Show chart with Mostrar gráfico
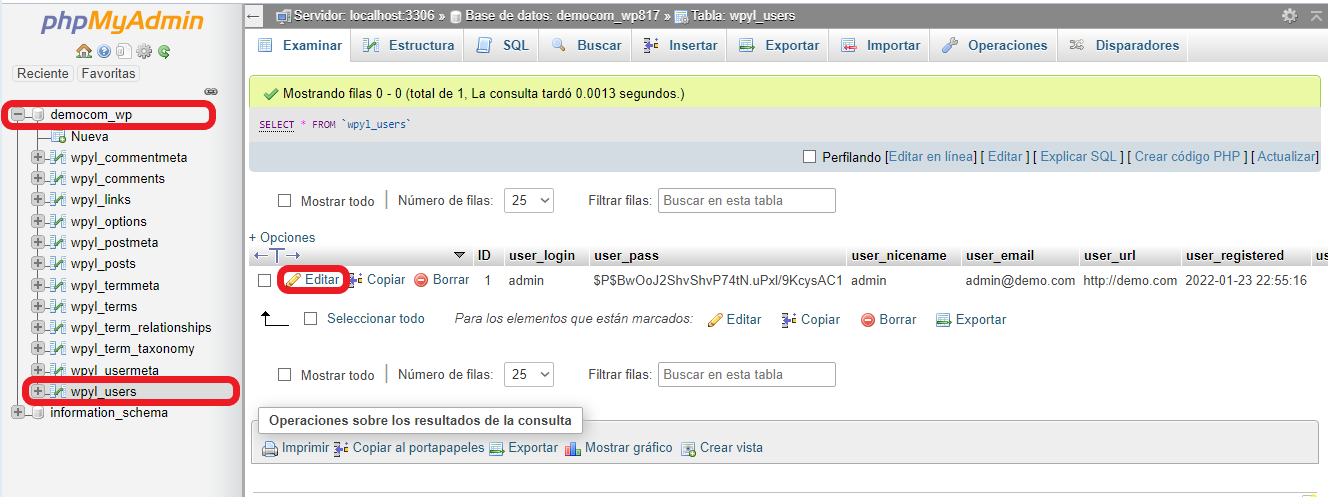The height and width of the screenshot is (497, 1328). pyautogui.click(x=619, y=448)
